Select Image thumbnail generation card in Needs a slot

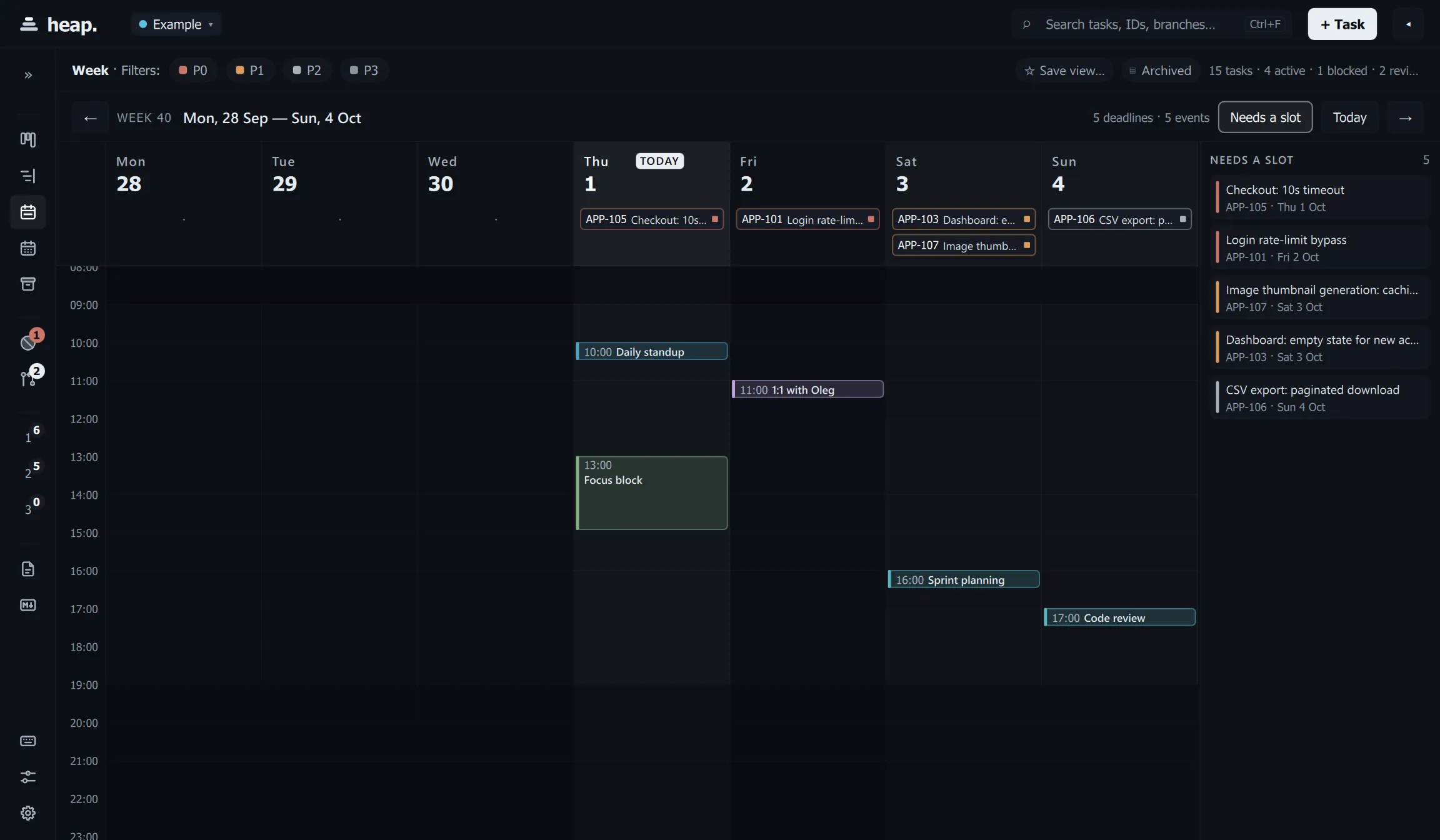pyautogui.click(x=1320, y=297)
